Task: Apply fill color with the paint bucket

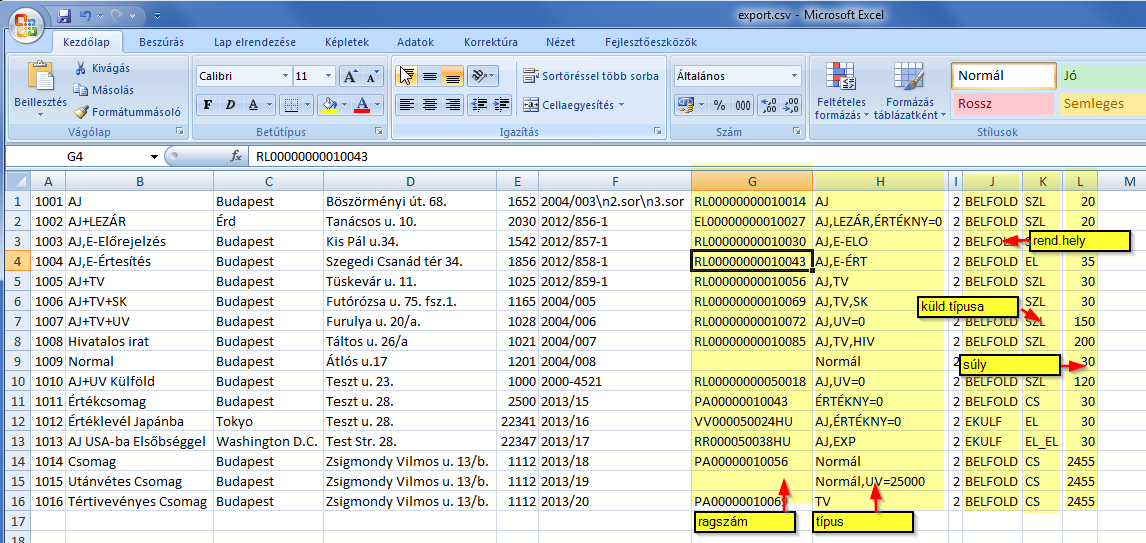Action: click(329, 105)
